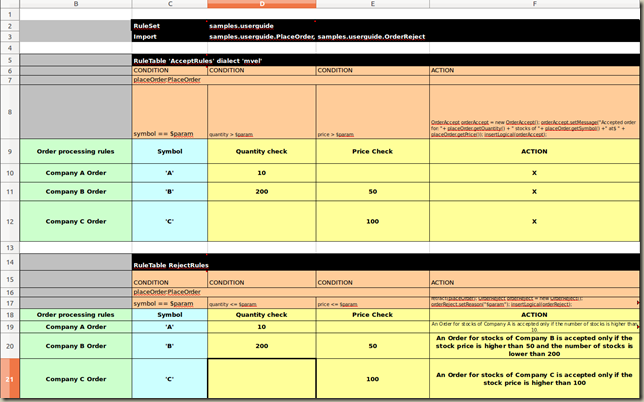Select column header F
This screenshot has width=644, height=402.
pyautogui.click(x=534, y=4)
